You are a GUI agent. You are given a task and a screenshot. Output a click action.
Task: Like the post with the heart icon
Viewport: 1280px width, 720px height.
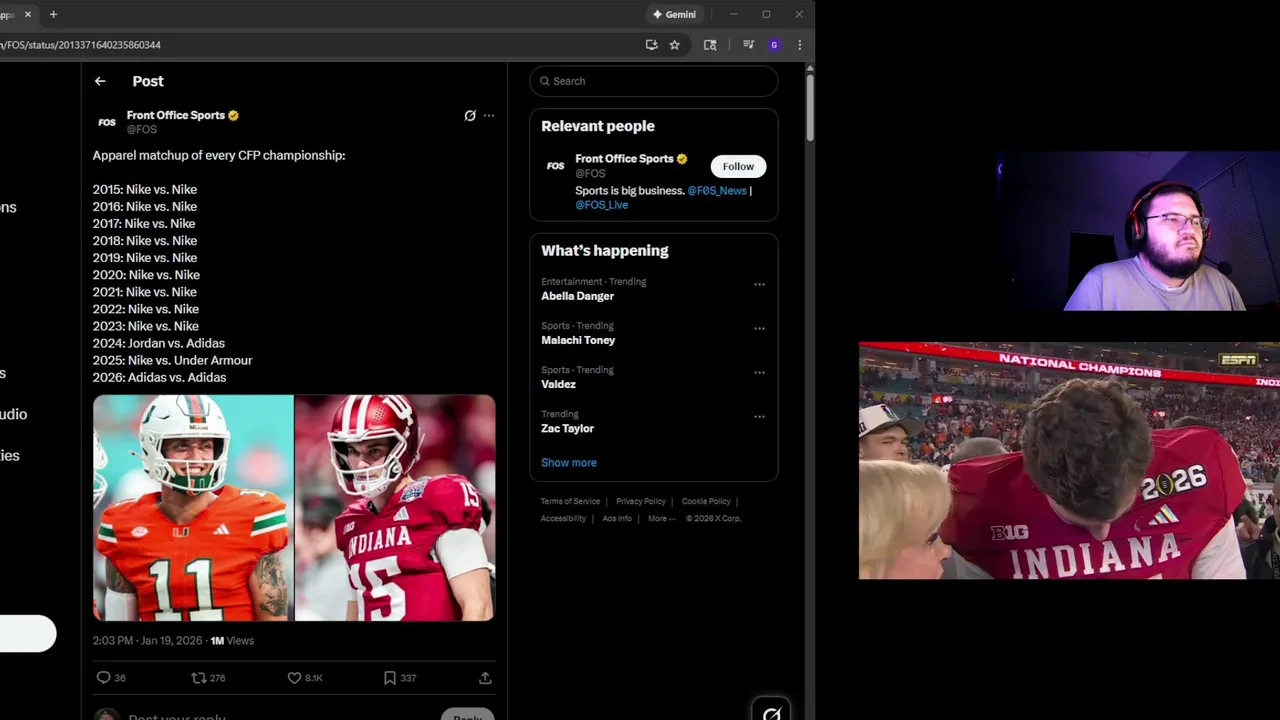tap(294, 678)
